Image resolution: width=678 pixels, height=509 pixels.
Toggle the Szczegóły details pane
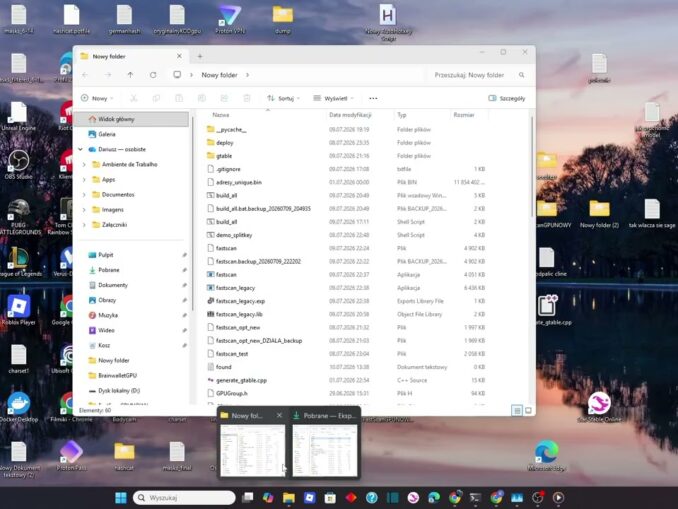pos(506,98)
